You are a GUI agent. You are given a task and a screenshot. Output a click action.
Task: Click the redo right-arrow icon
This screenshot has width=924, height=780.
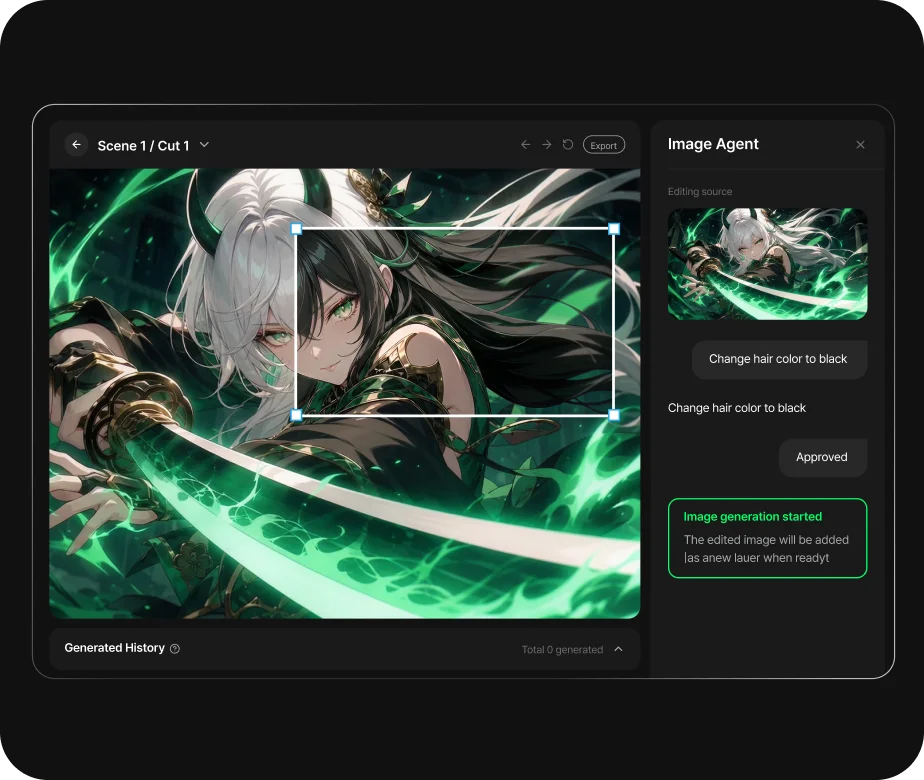pyautogui.click(x=547, y=145)
